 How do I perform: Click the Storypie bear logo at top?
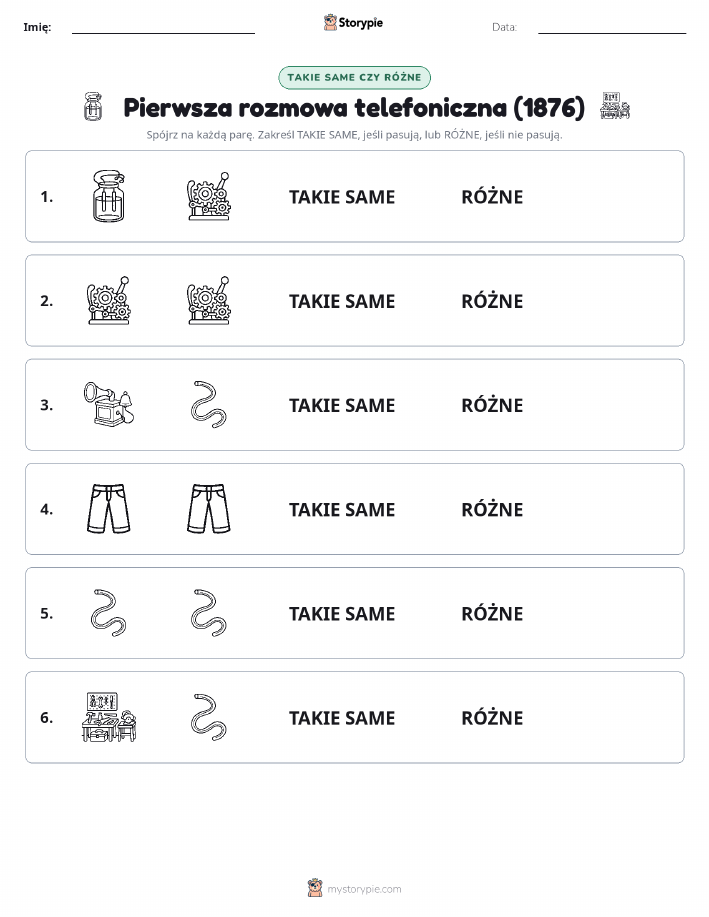tap(330, 23)
